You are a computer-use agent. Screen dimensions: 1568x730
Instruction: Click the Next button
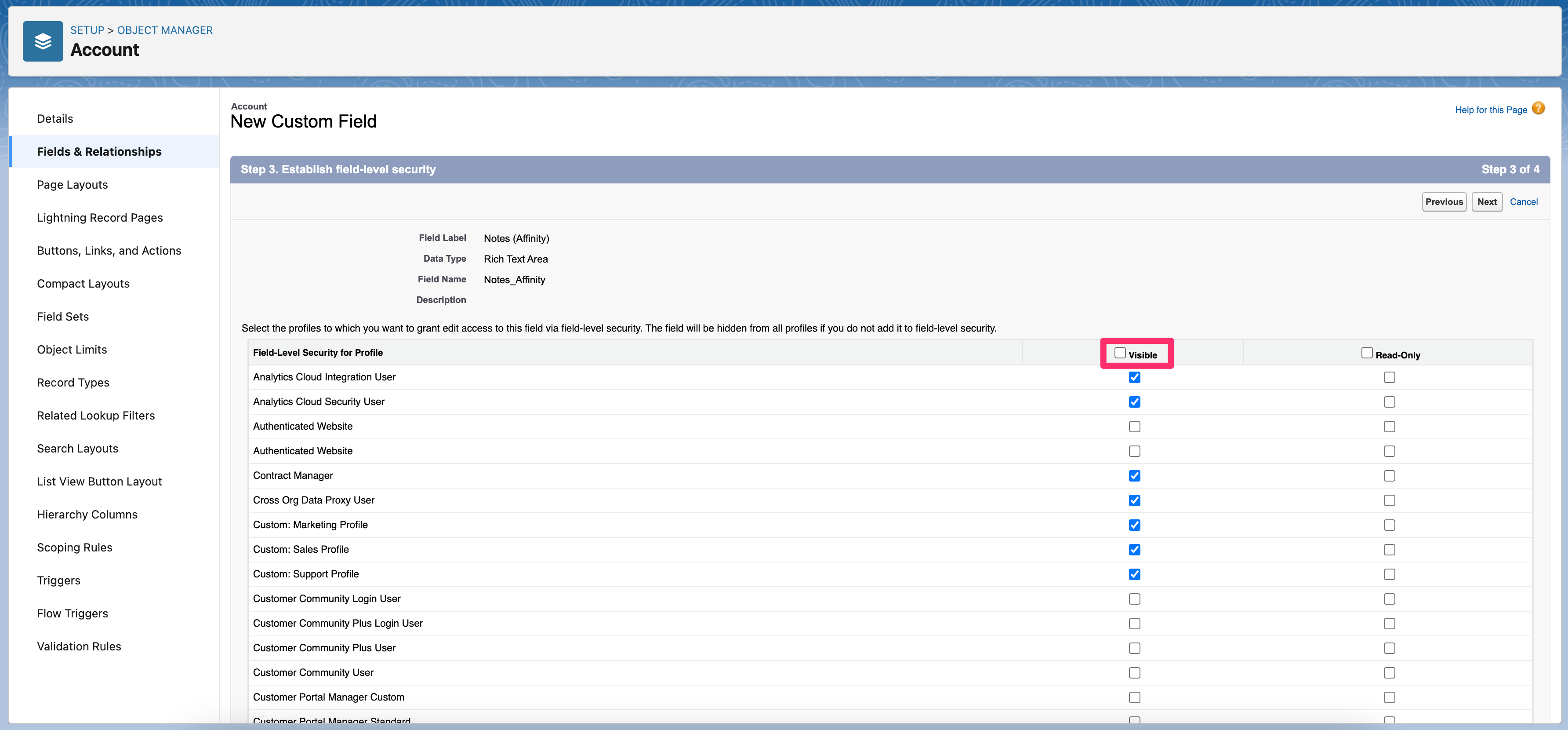coord(1486,201)
